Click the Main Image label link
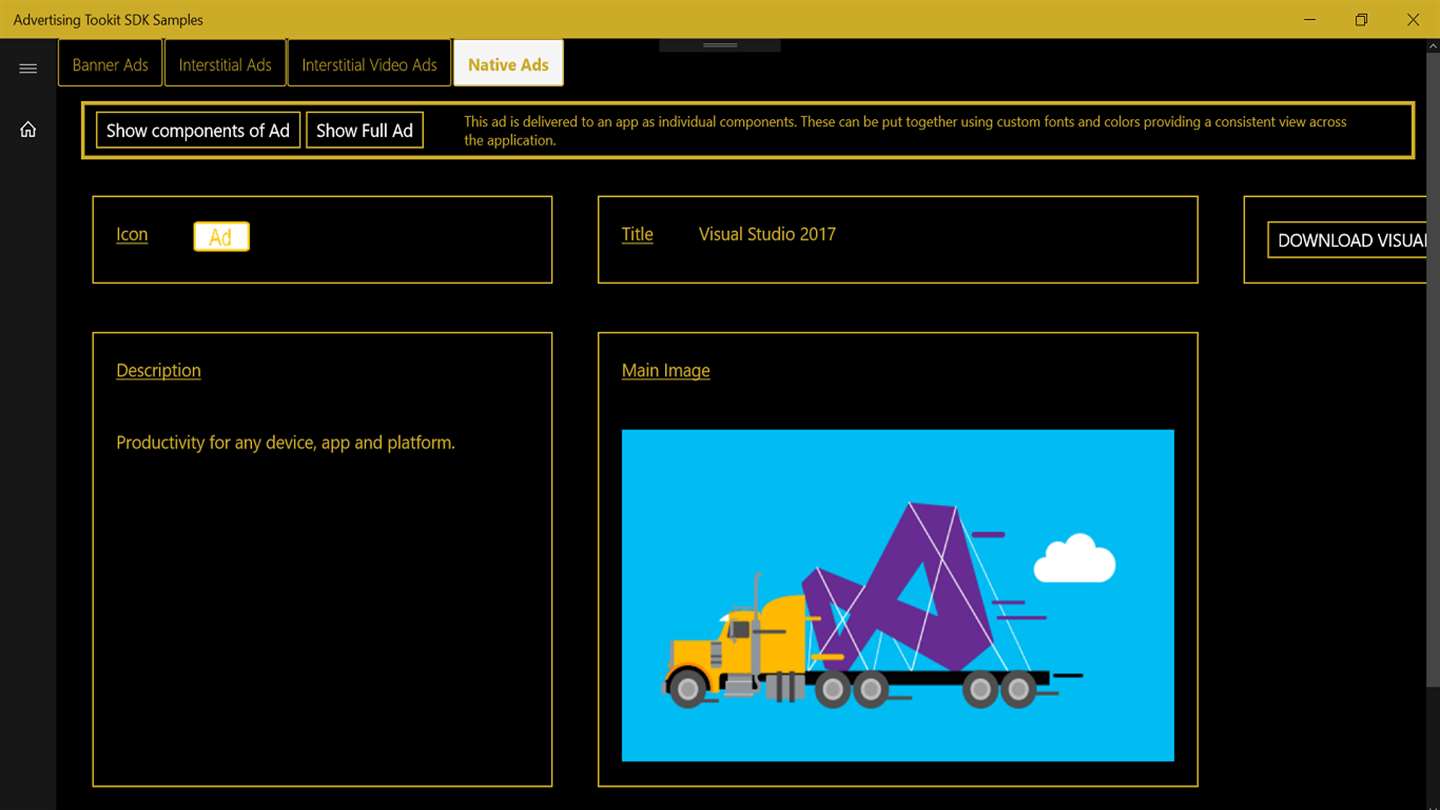 666,370
